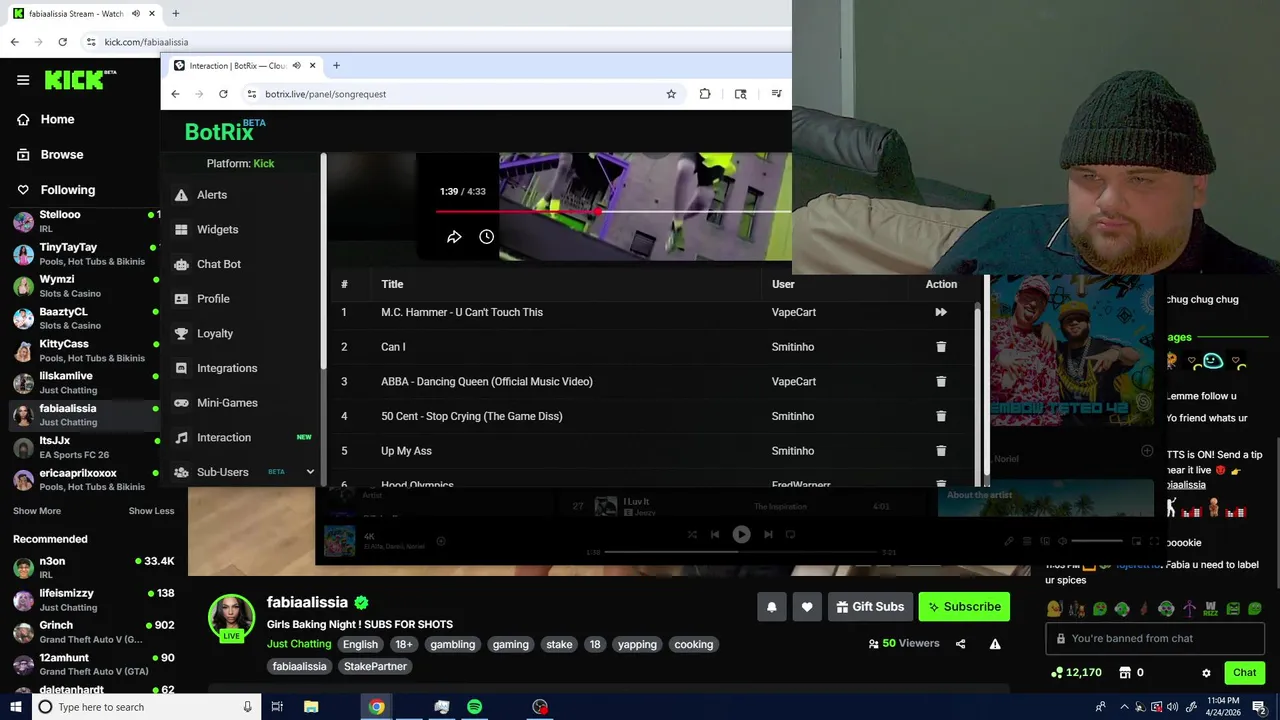Click Windows search box
The image size is (1280, 720).
point(145,707)
